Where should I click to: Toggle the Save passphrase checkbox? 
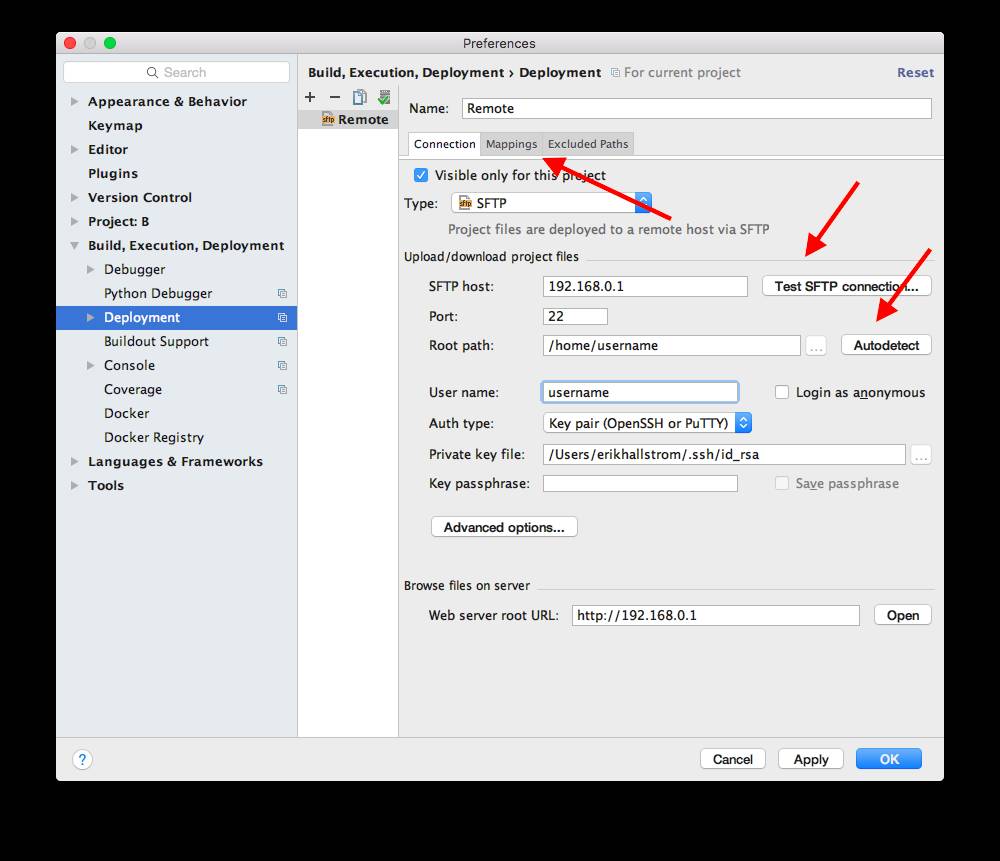(x=782, y=483)
